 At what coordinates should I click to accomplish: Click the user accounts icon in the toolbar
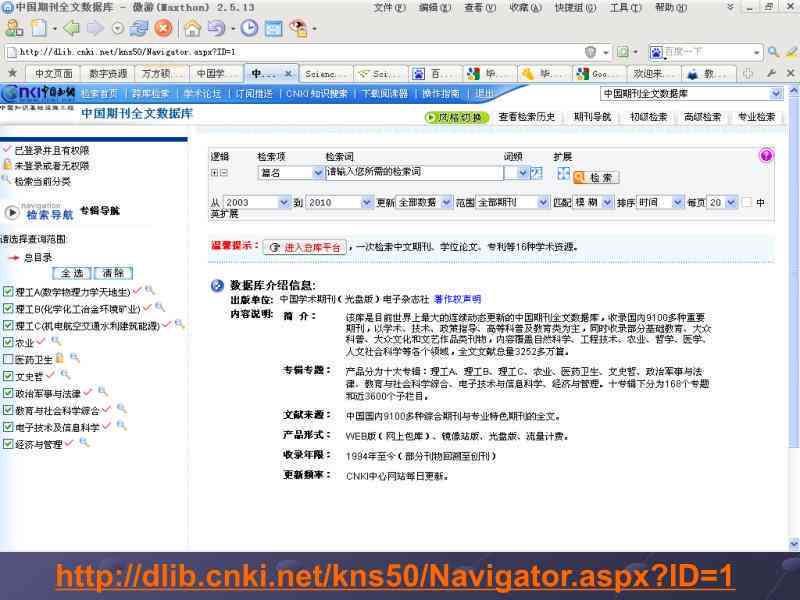(14, 28)
